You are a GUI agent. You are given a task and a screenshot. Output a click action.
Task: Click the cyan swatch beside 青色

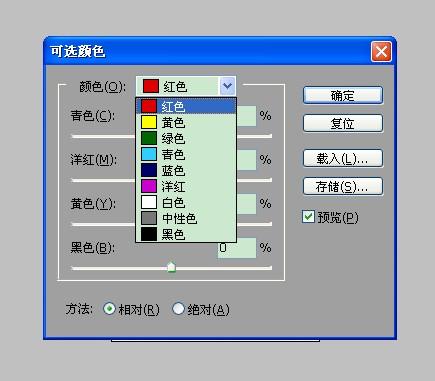(x=149, y=154)
